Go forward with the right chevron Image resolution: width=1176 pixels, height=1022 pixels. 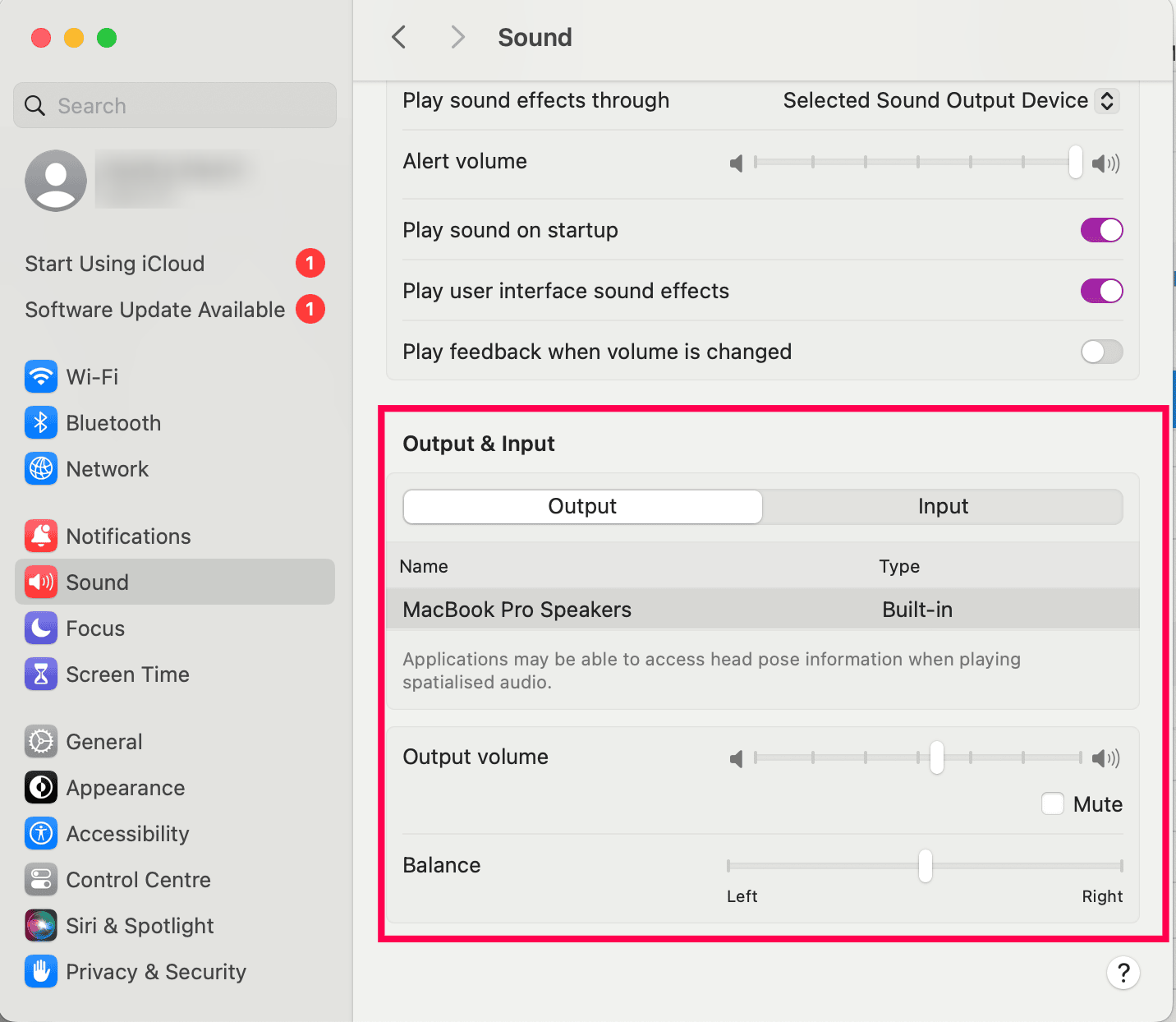(x=458, y=37)
